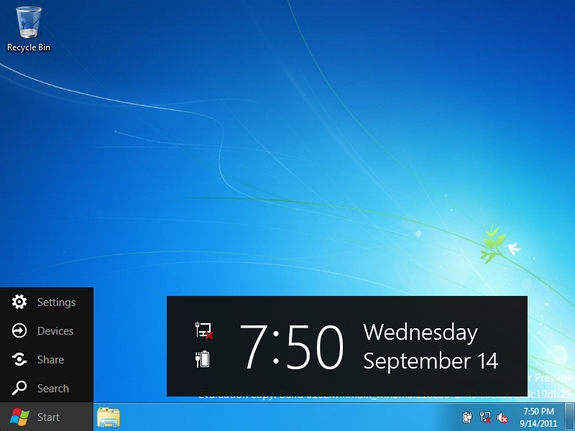575x431 pixels.
Task: Click the 9/14/2011 date in taskbar
Action: tap(539, 423)
